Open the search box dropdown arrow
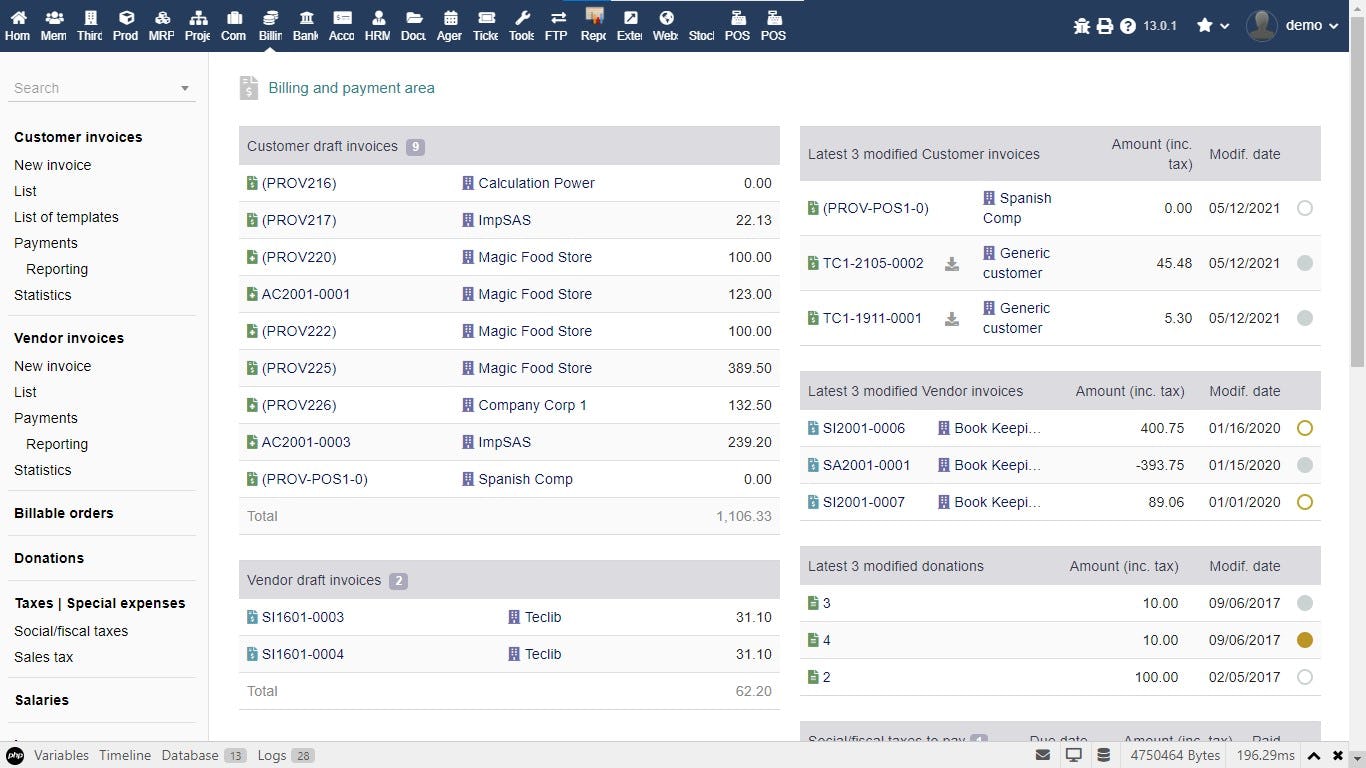Viewport: 1366px width, 768px height. click(x=185, y=88)
